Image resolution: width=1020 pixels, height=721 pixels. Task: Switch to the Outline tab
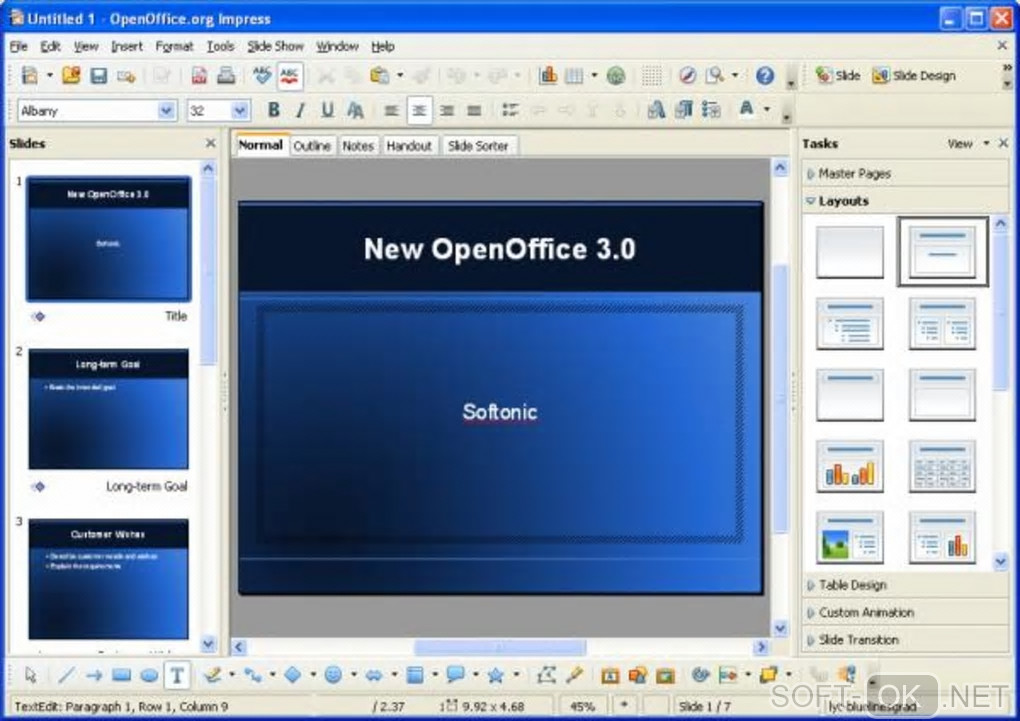click(x=312, y=146)
